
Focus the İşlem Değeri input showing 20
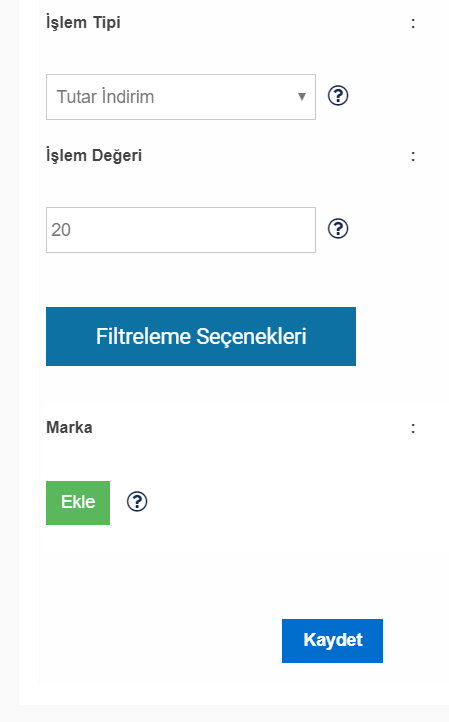click(181, 230)
